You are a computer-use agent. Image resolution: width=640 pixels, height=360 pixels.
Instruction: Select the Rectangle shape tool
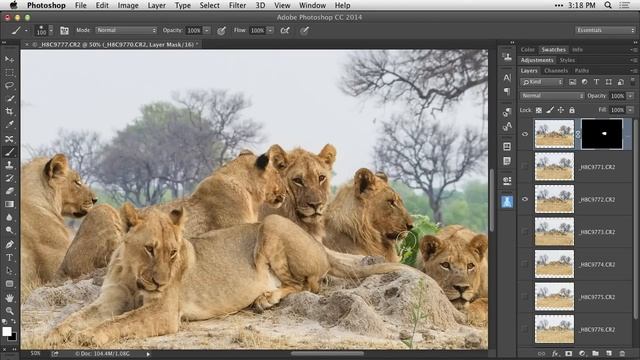click(9, 284)
